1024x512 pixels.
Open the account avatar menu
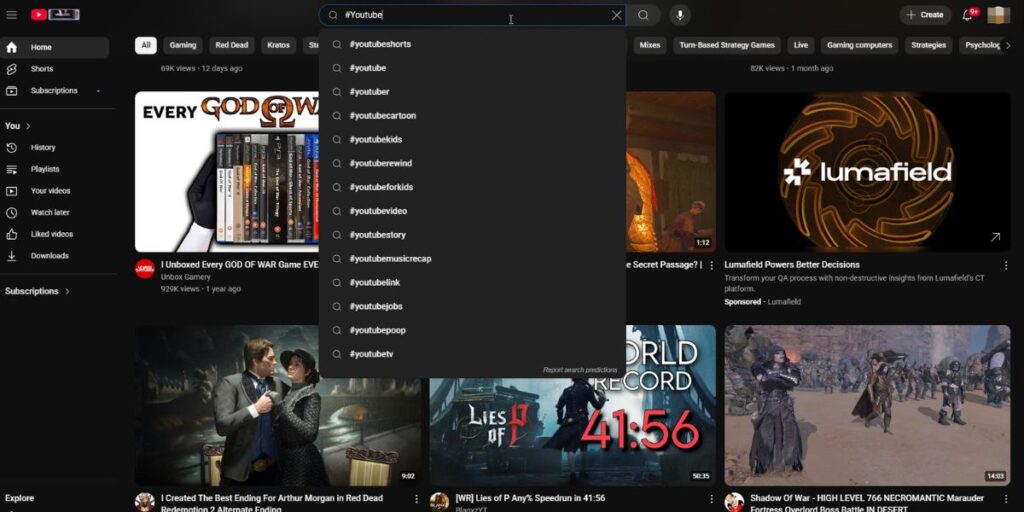click(x=998, y=15)
